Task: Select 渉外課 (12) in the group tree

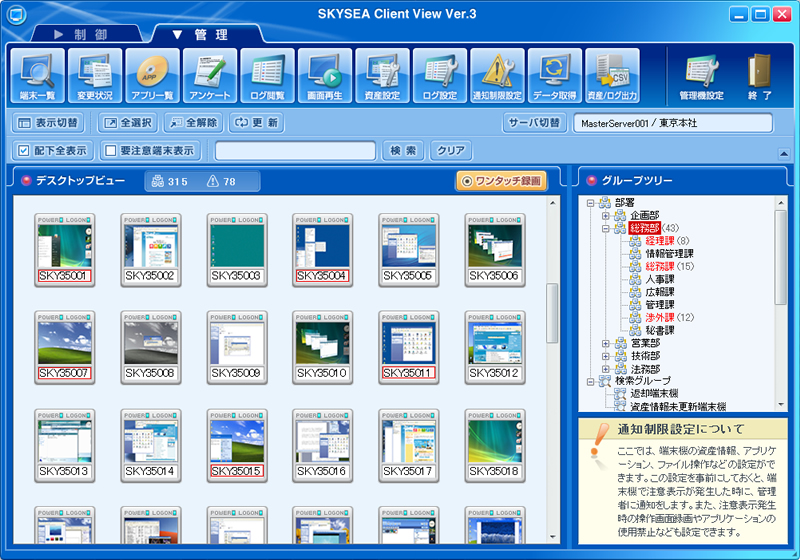Action: click(669, 317)
